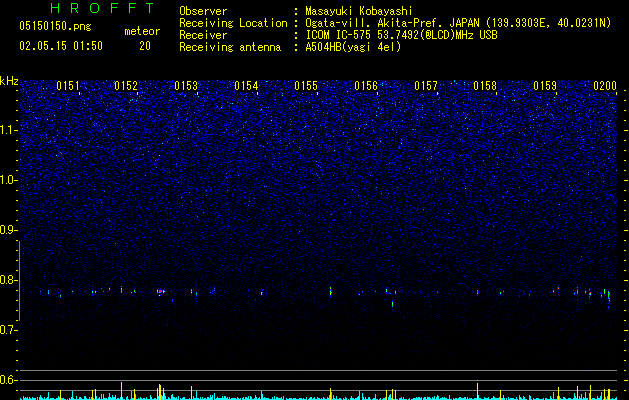Click the 0158 time marker
Viewport: 629px width, 400px height.
click(x=485, y=86)
